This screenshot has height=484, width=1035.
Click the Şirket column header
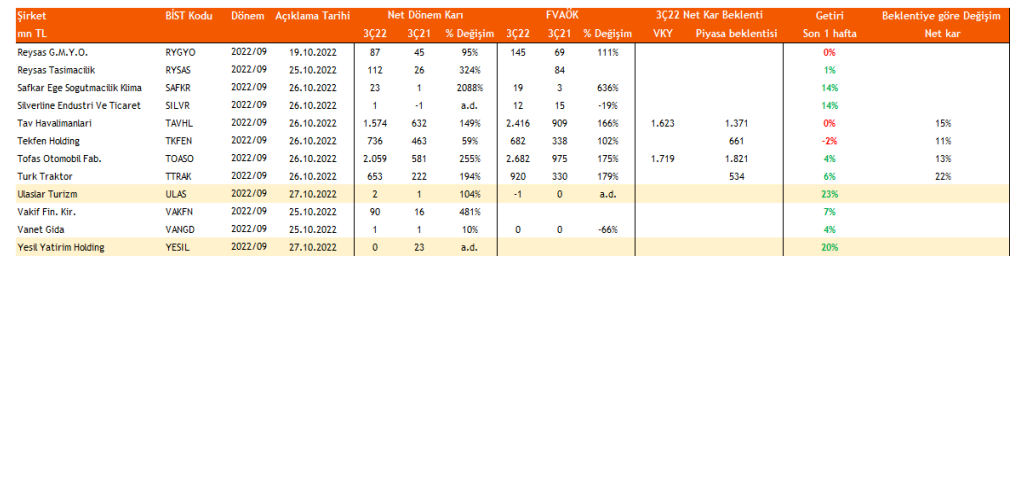point(33,17)
